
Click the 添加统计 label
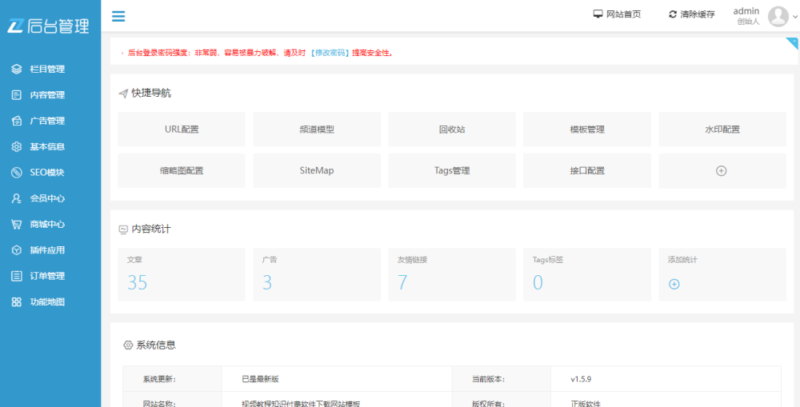tap(683, 260)
